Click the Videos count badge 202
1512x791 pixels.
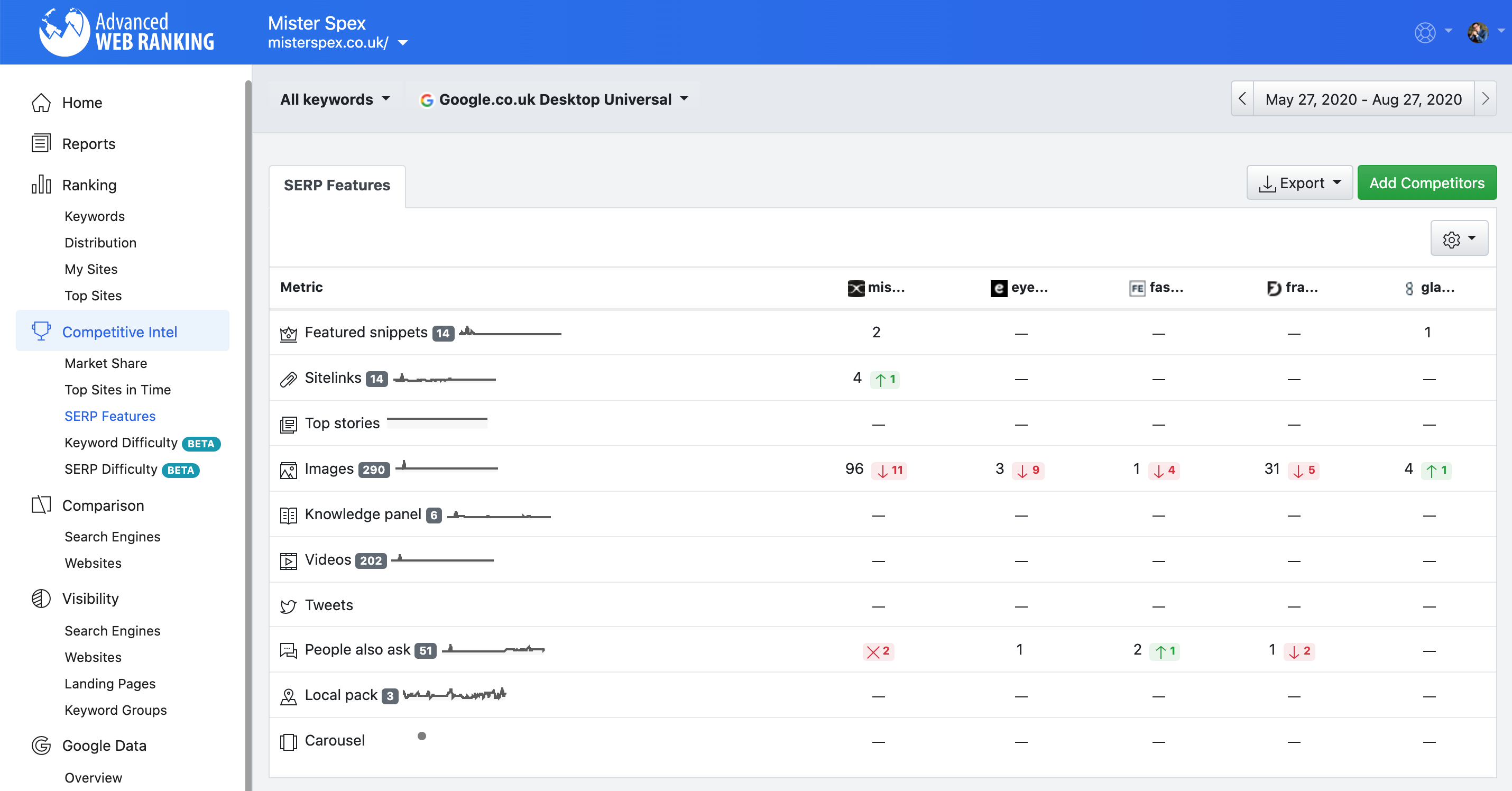[371, 561]
